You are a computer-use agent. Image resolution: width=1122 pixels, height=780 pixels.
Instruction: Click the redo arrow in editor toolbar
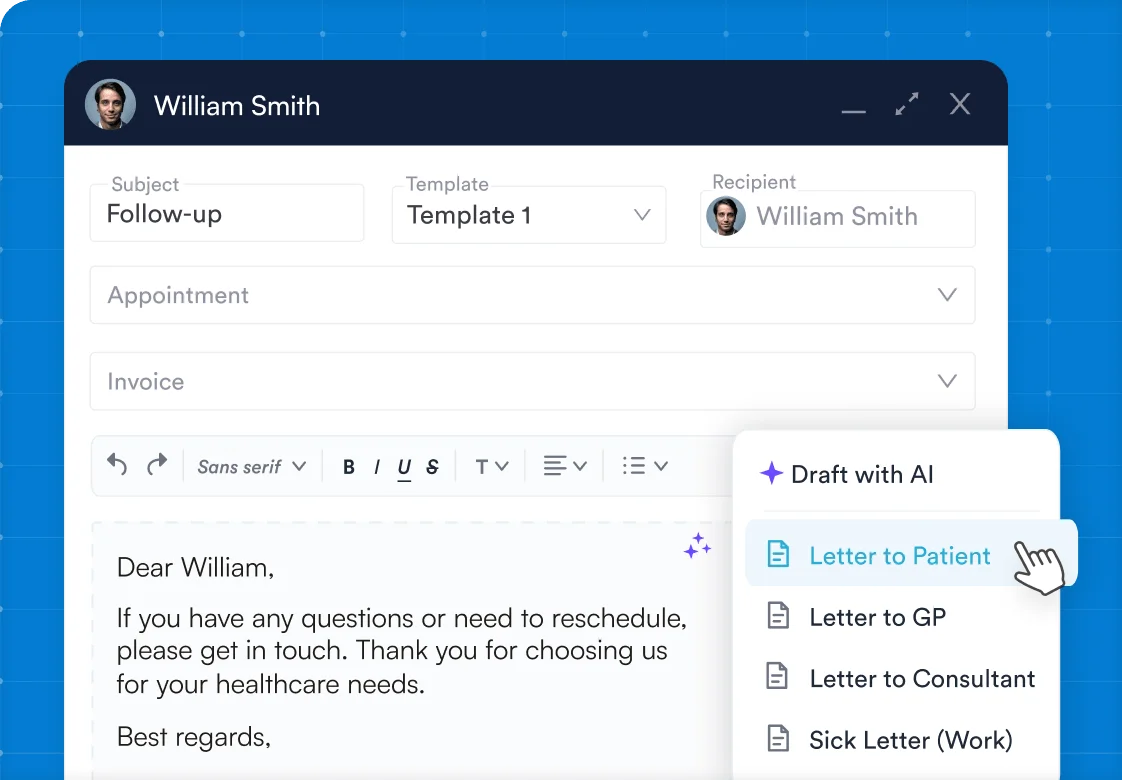coord(157,465)
